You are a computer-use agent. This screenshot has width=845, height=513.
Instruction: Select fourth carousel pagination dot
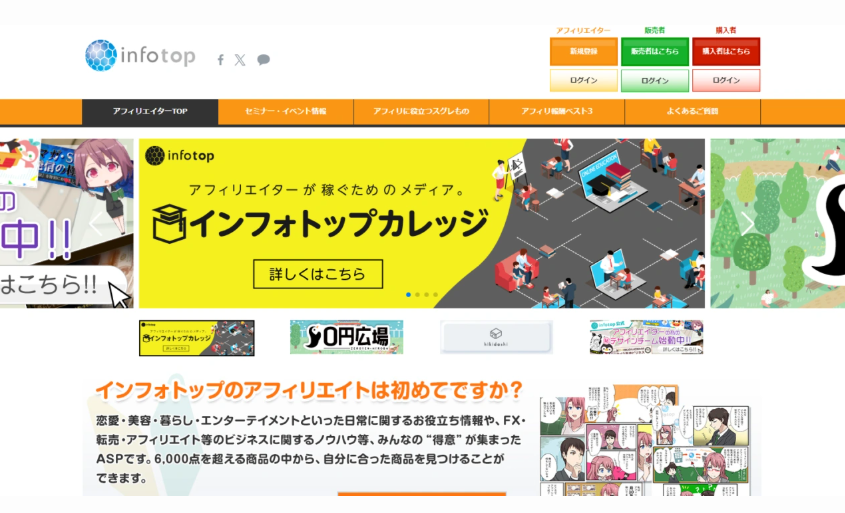(435, 295)
